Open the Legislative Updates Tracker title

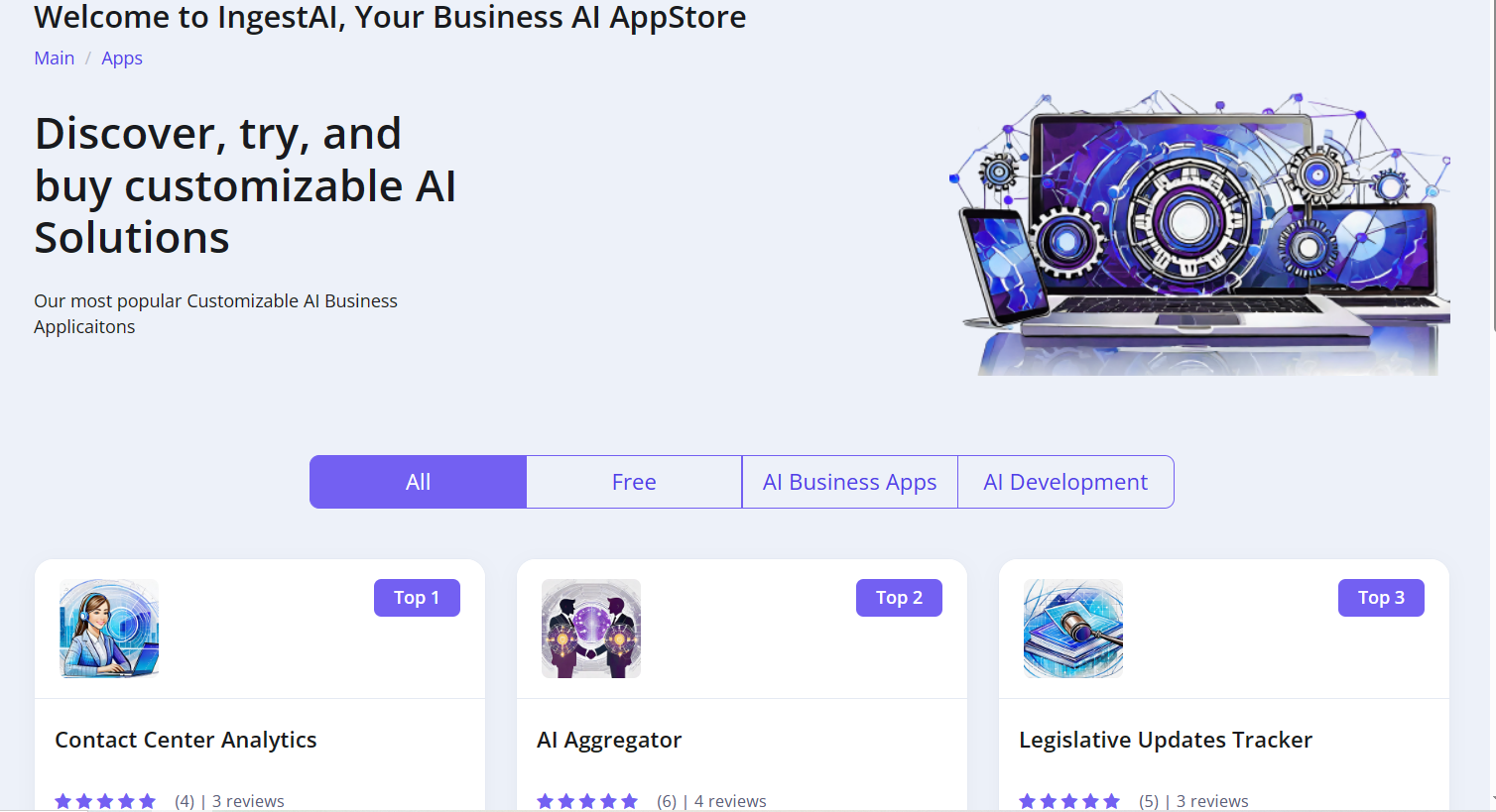(1166, 740)
